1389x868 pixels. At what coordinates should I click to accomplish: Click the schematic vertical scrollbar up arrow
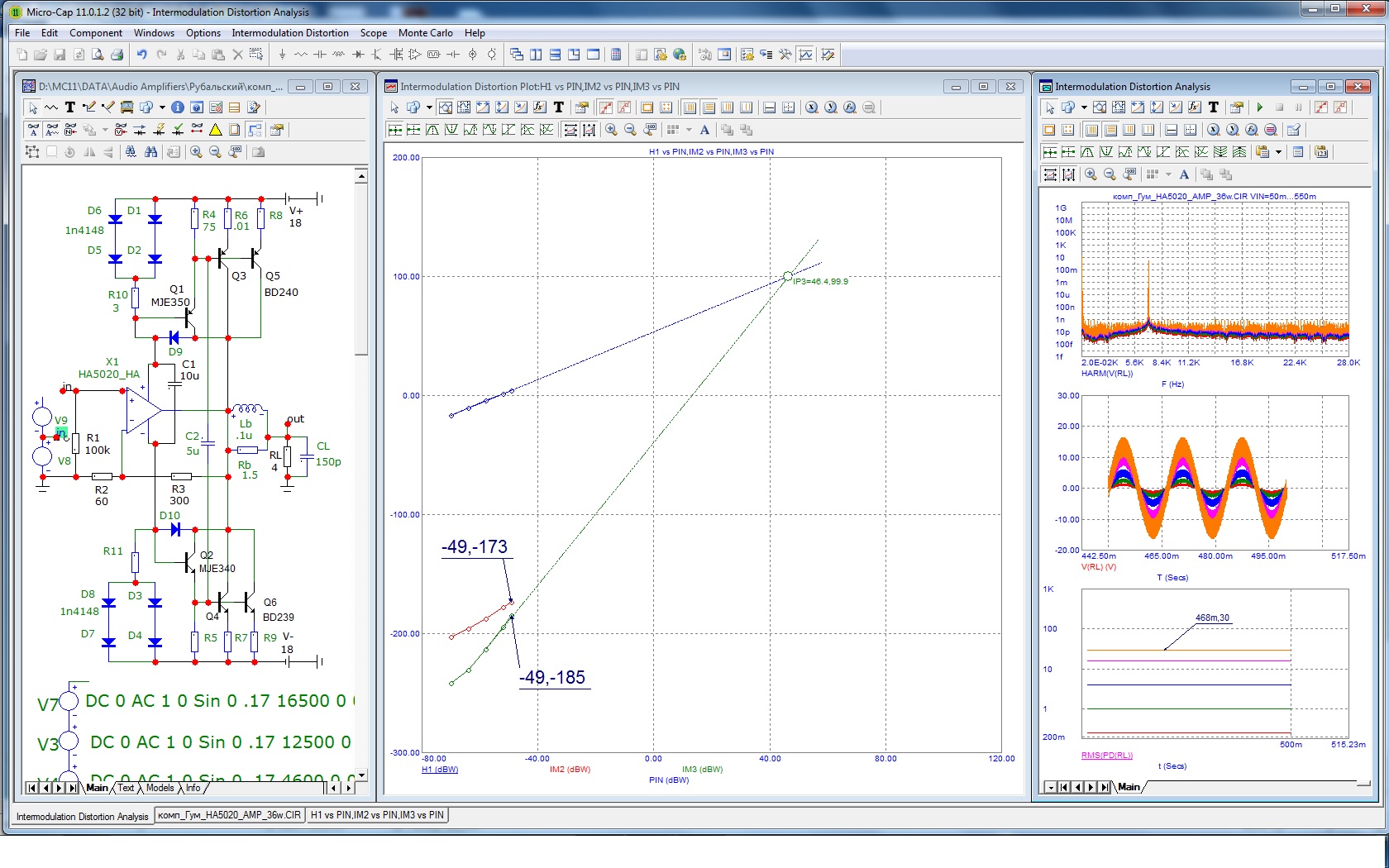coord(361,176)
